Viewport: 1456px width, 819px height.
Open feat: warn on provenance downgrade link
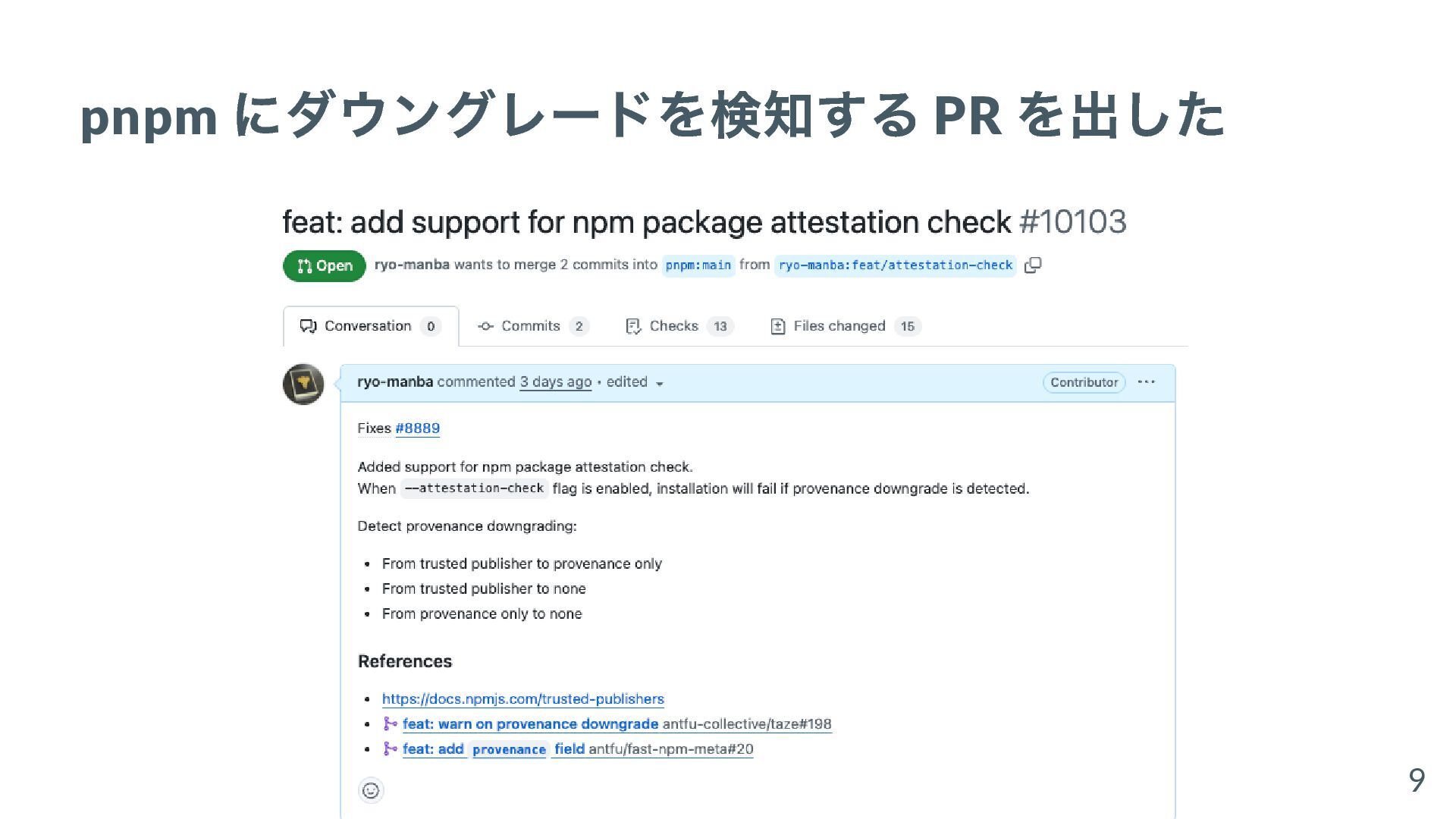coord(530,724)
